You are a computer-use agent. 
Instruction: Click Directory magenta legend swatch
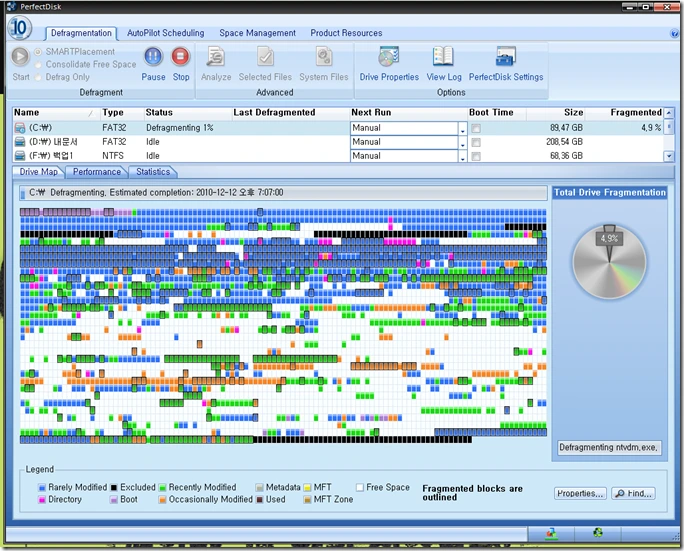(x=42, y=500)
